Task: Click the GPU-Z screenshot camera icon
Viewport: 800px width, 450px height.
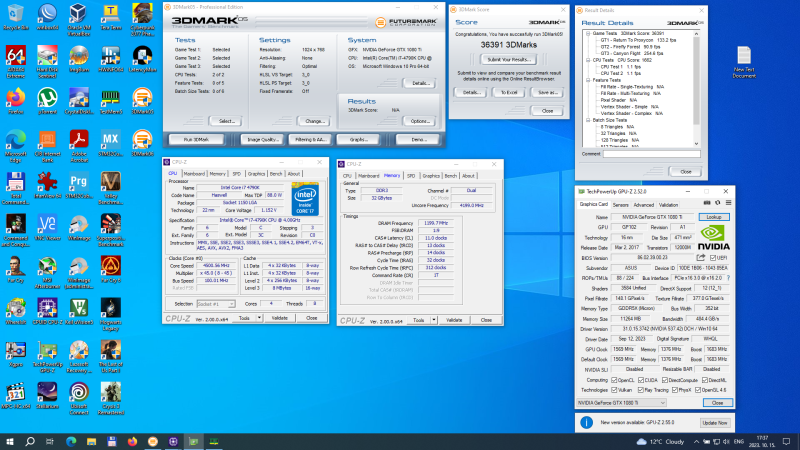Action: [x=707, y=203]
